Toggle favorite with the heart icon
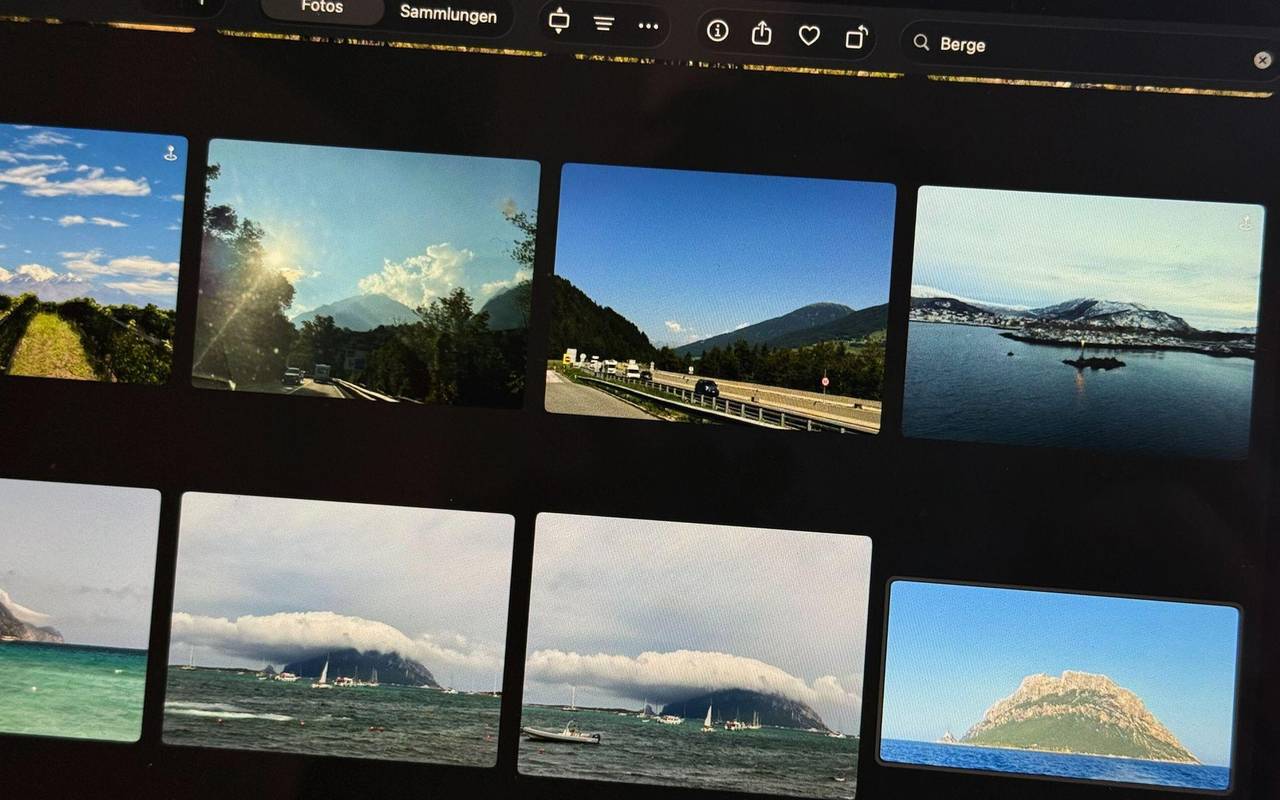This screenshot has width=1280, height=800. click(808, 33)
